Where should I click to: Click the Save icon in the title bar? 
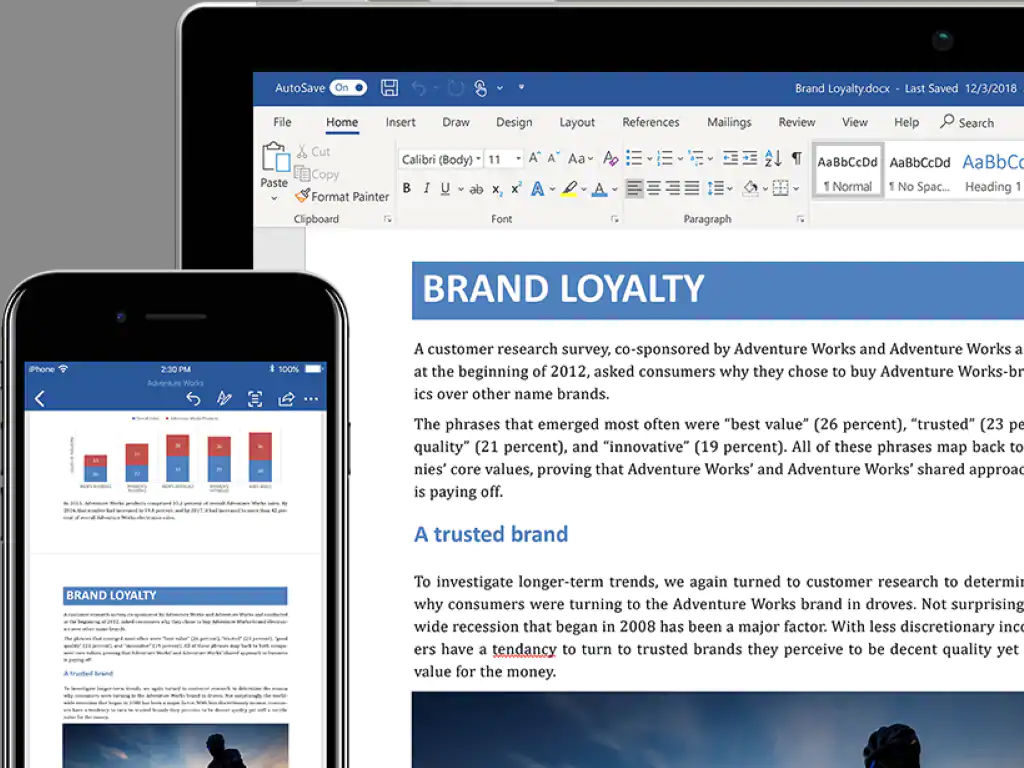[x=389, y=88]
